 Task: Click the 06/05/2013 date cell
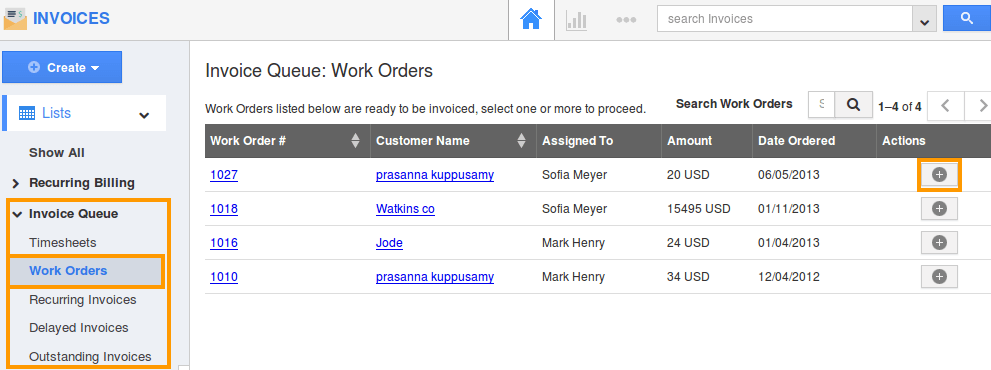[x=789, y=175]
